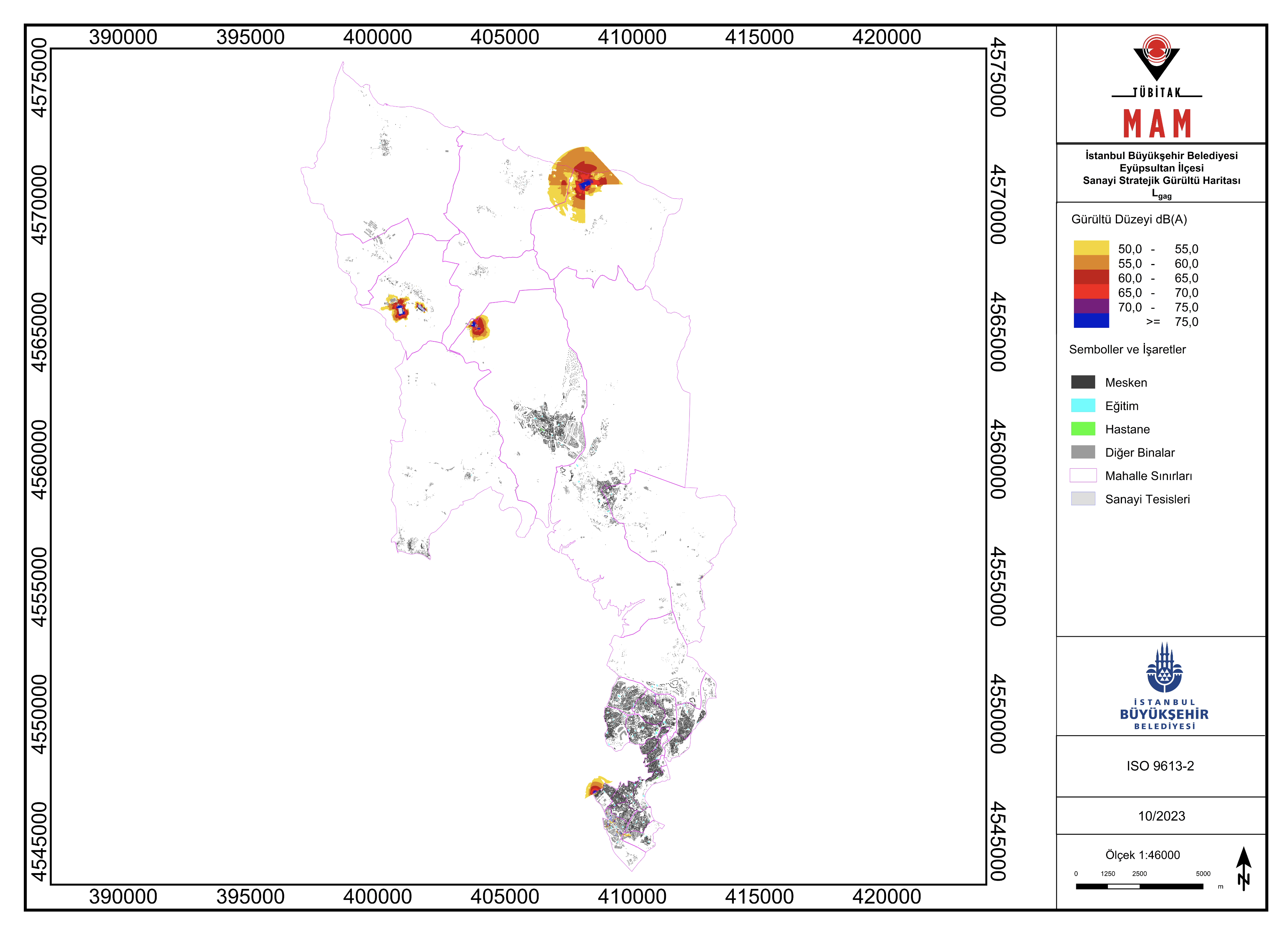Viewport: 1288px width, 932px height.
Task: Click the '10/2023' date text
Action: [1162, 816]
